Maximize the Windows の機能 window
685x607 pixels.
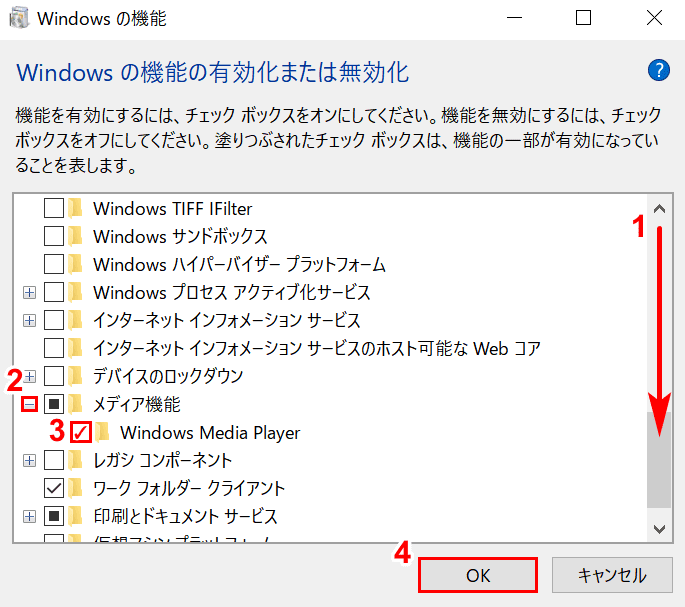[583, 18]
